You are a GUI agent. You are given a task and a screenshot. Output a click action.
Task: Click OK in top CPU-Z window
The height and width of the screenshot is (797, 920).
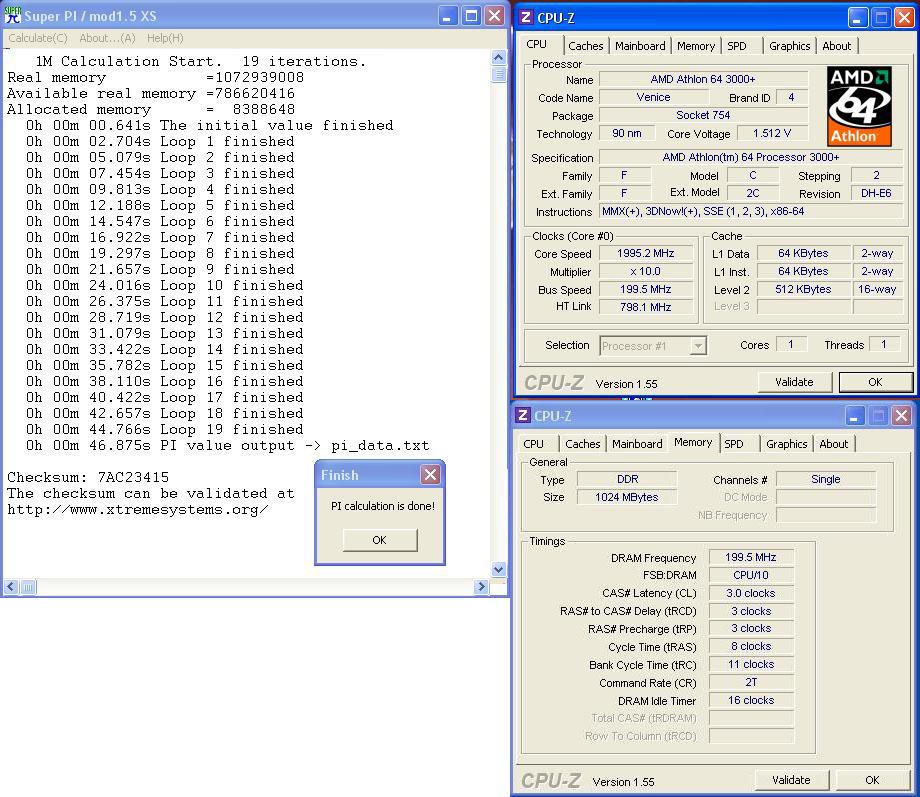point(875,382)
